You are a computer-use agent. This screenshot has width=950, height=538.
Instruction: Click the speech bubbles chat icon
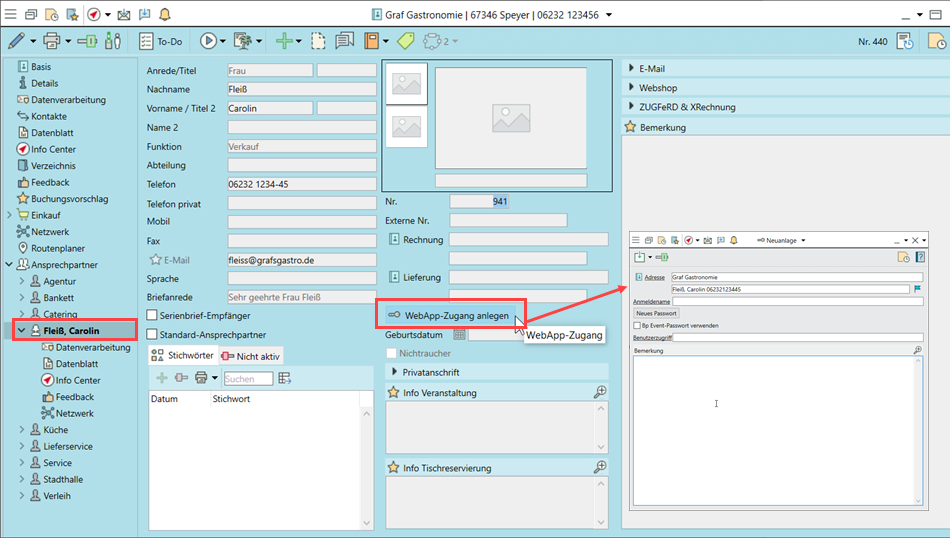[x=344, y=41]
